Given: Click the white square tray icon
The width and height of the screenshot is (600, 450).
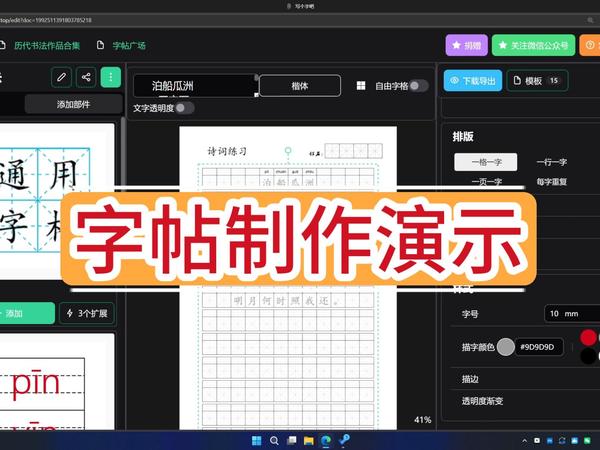Looking at the screenshot, I should point(537,441).
